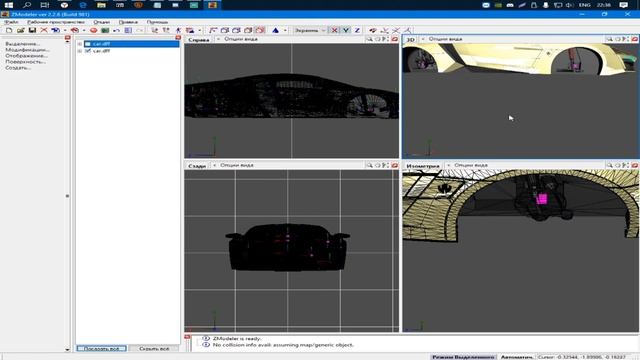This screenshot has height=360, width=640.
Task: Click the 'No collision info' log message
Action: pos(283,345)
